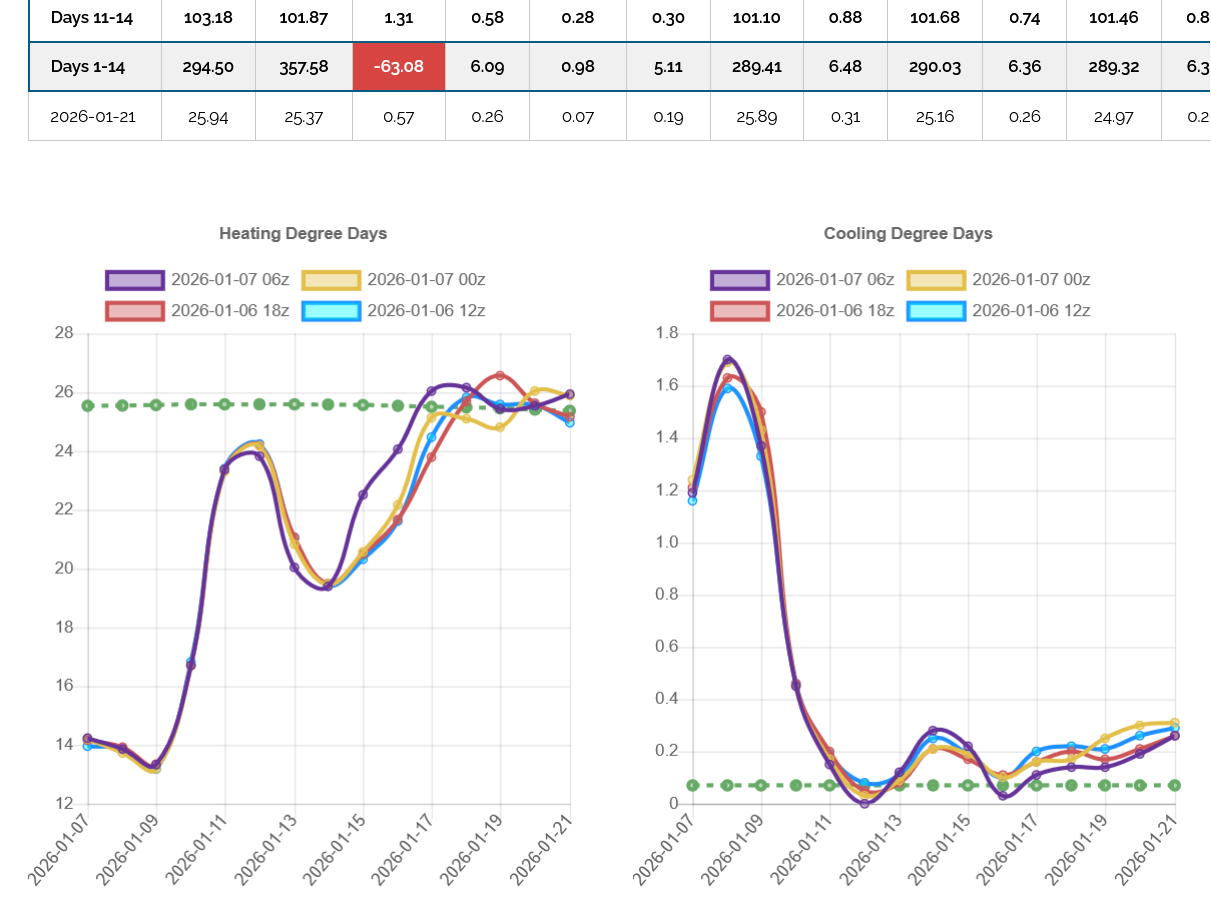Image resolution: width=1211 pixels, height=901 pixels.
Task: Click first green dotted point on Heating chart
Action: 88,406
